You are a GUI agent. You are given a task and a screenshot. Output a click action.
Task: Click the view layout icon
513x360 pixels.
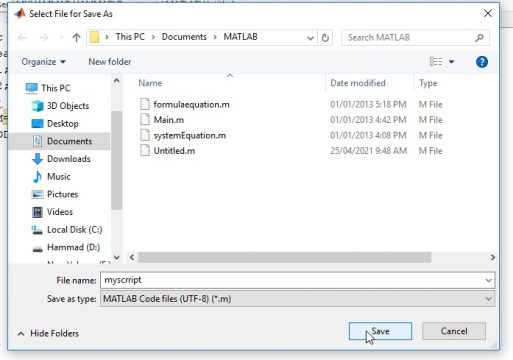pyautogui.click(x=436, y=62)
